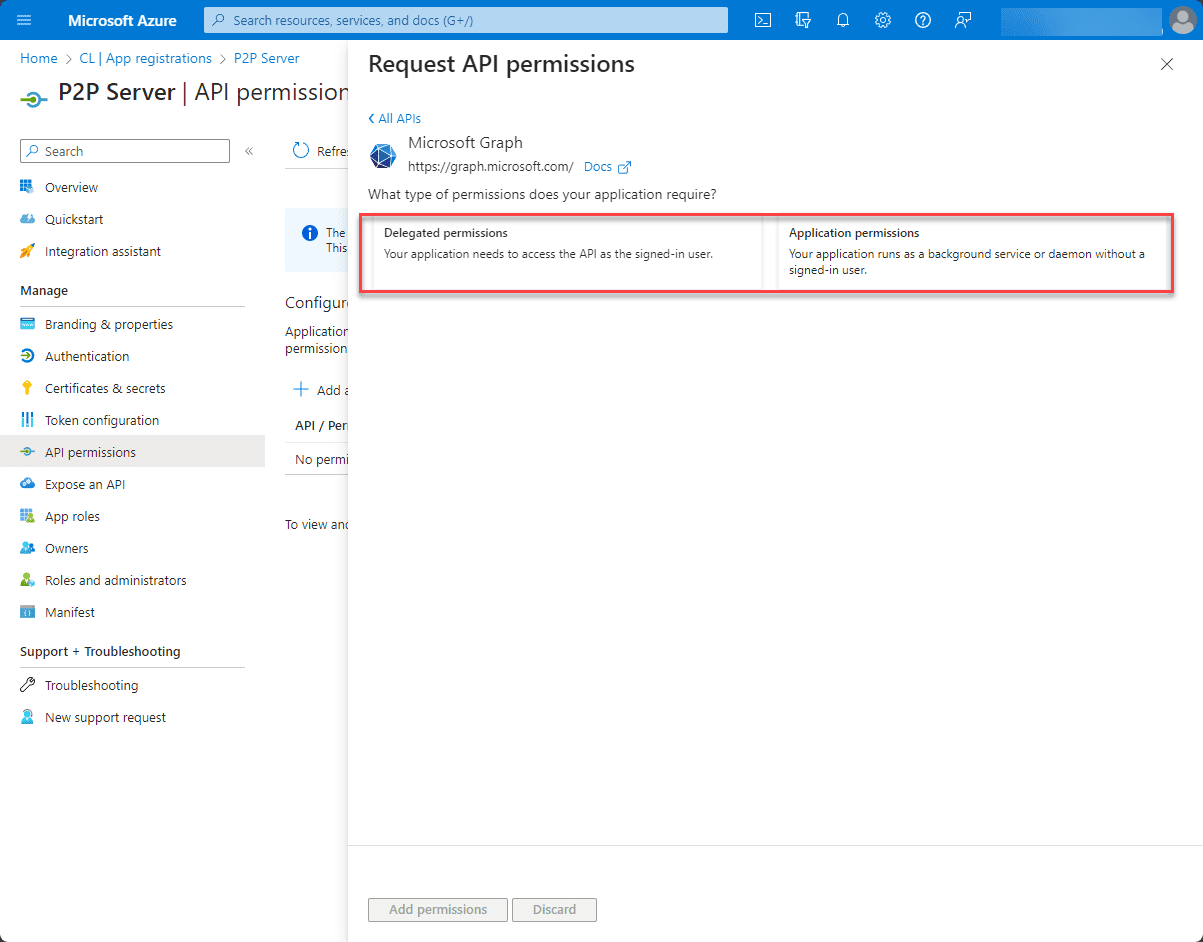Click the Integration assistant rocket icon
Image resolution: width=1203 pixels, height=942 pixels.
pos(27,251)
